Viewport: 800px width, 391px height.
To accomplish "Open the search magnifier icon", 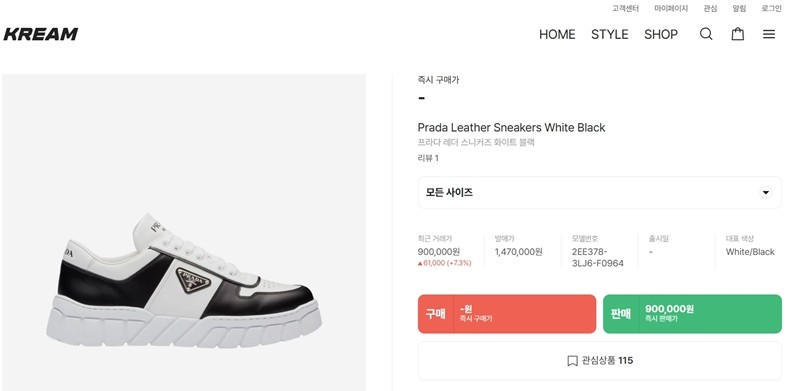I will (706, 34).
